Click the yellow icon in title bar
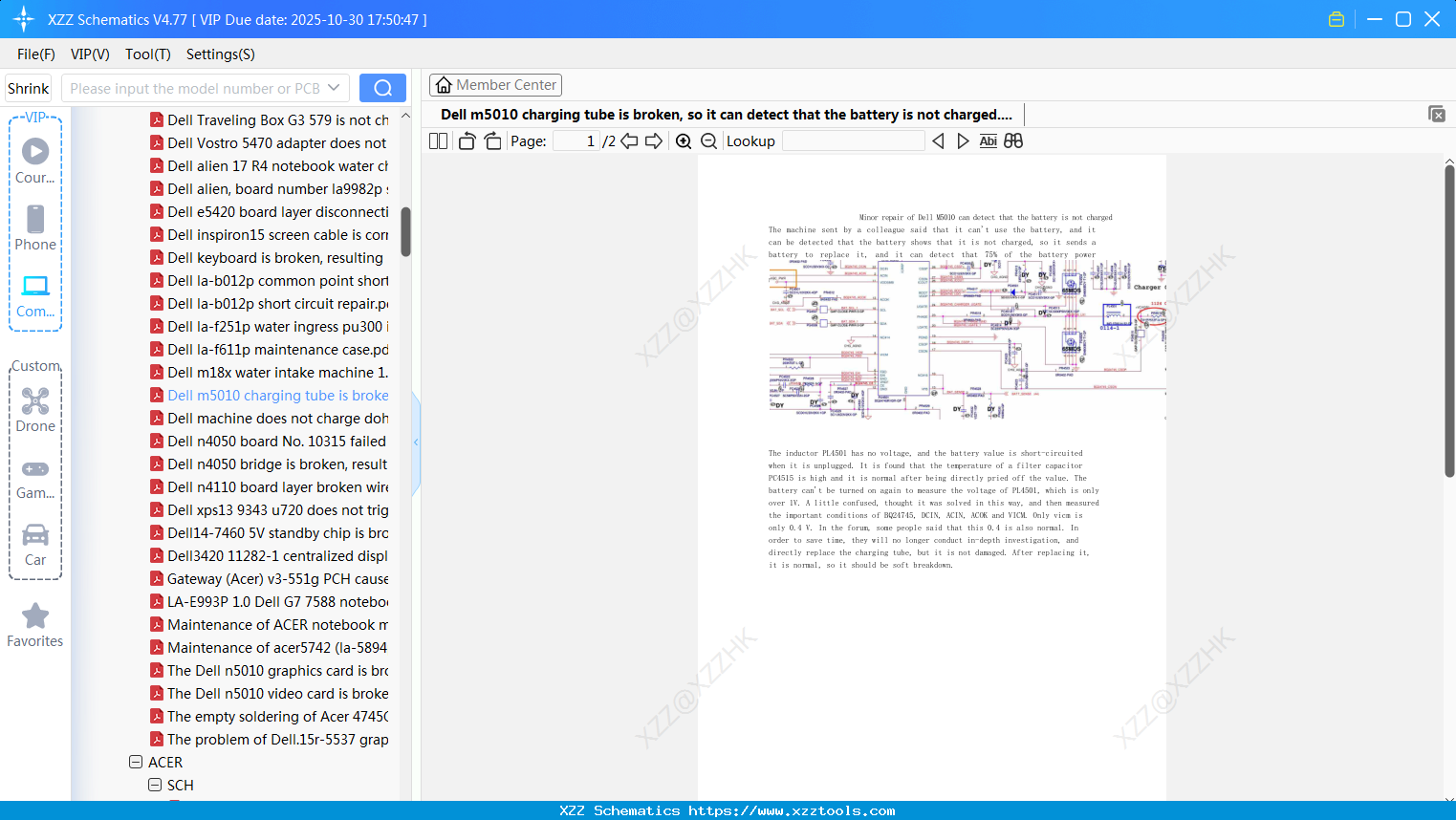This screenshot has width=1456, height=820. (x=1336, y=19)
